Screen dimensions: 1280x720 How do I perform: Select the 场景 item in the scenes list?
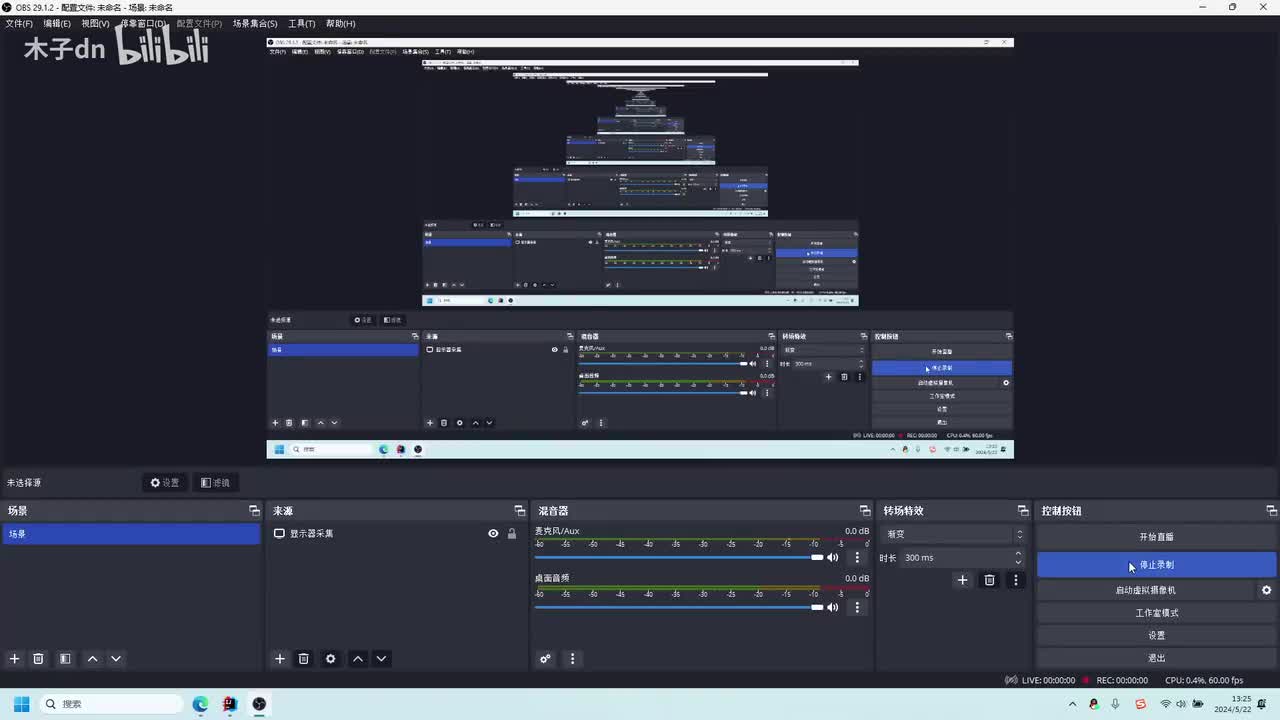tap(130, 534)
